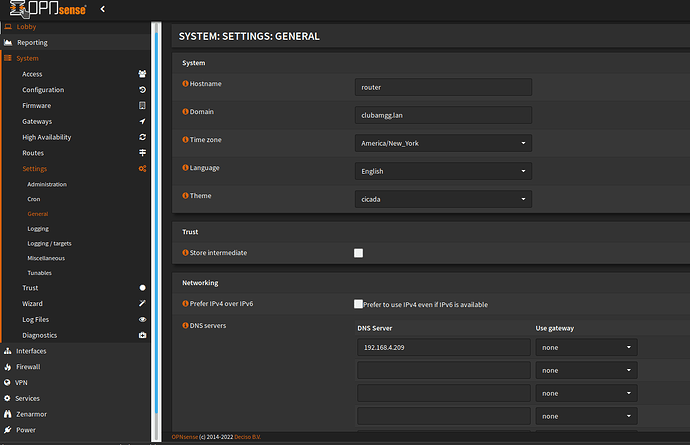Viewport: 690px width, 445px height.
Task: Click the Configuration history icon
Action: pyautogui.click(x=142, y=90)
